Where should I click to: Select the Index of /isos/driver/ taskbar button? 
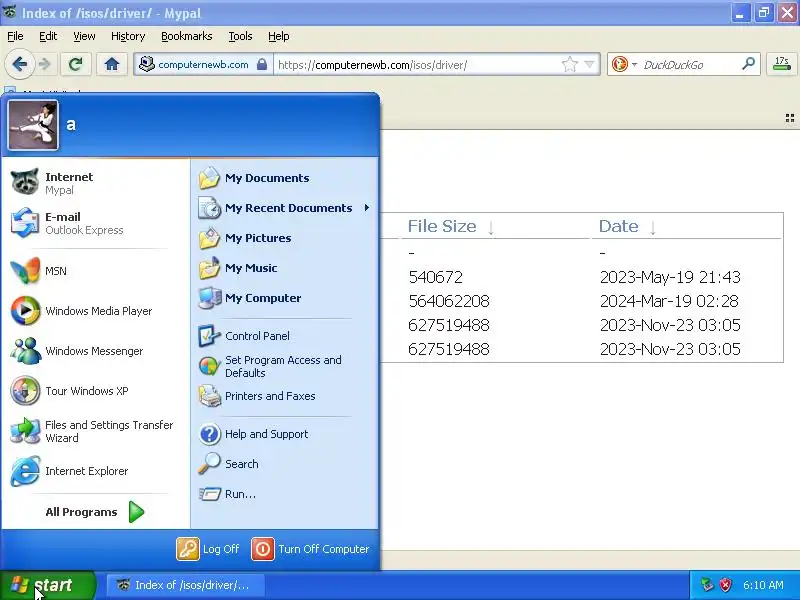pos(185,585)
